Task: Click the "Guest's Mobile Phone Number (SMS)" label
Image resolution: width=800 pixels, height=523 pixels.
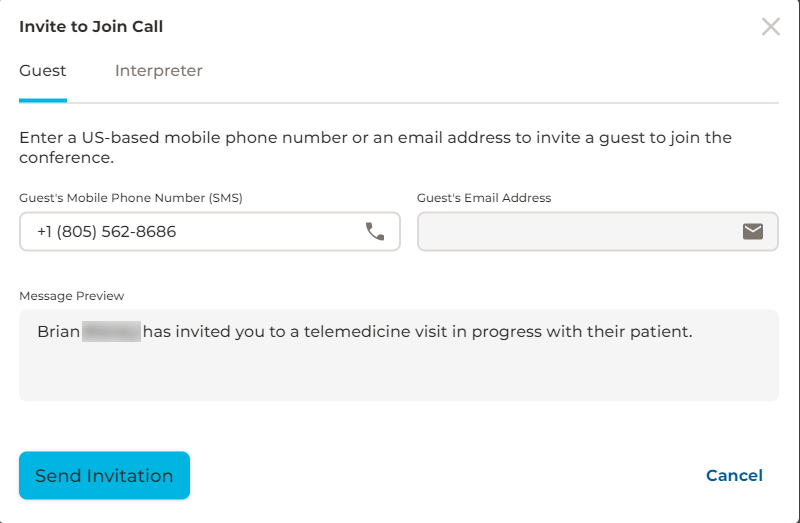Action: (x=131, y=198)
